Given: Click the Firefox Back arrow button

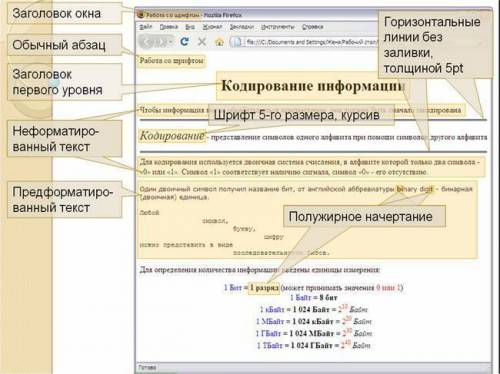Looking at the screenshot, I should (x=147, y=42).
